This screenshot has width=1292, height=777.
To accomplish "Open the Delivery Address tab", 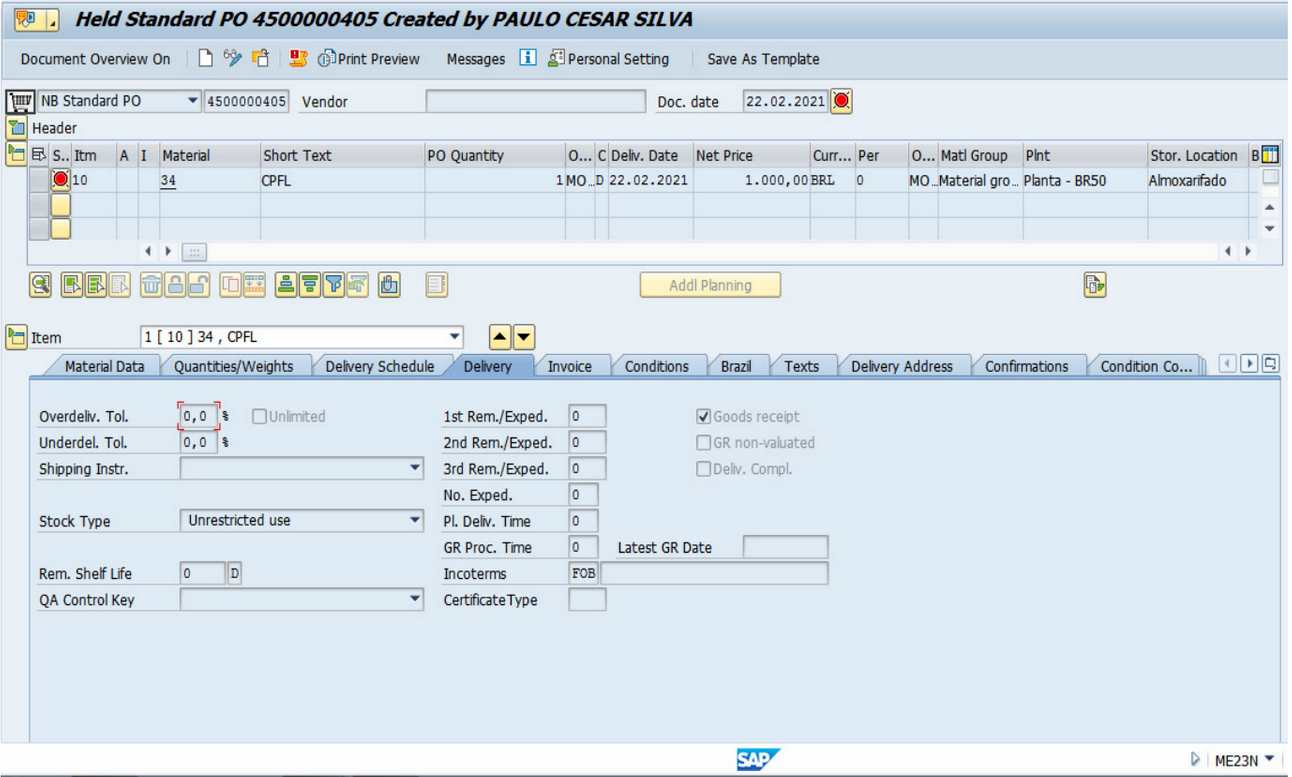I will 902,366.
